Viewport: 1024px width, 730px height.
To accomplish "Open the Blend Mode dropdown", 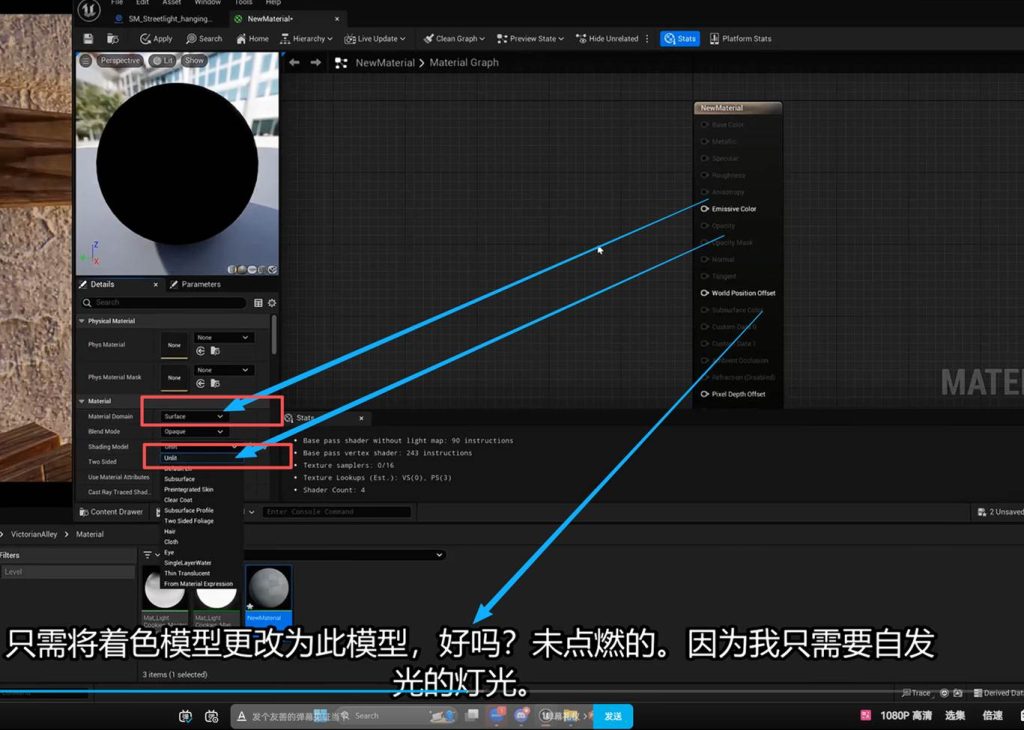I will [194, 432].
